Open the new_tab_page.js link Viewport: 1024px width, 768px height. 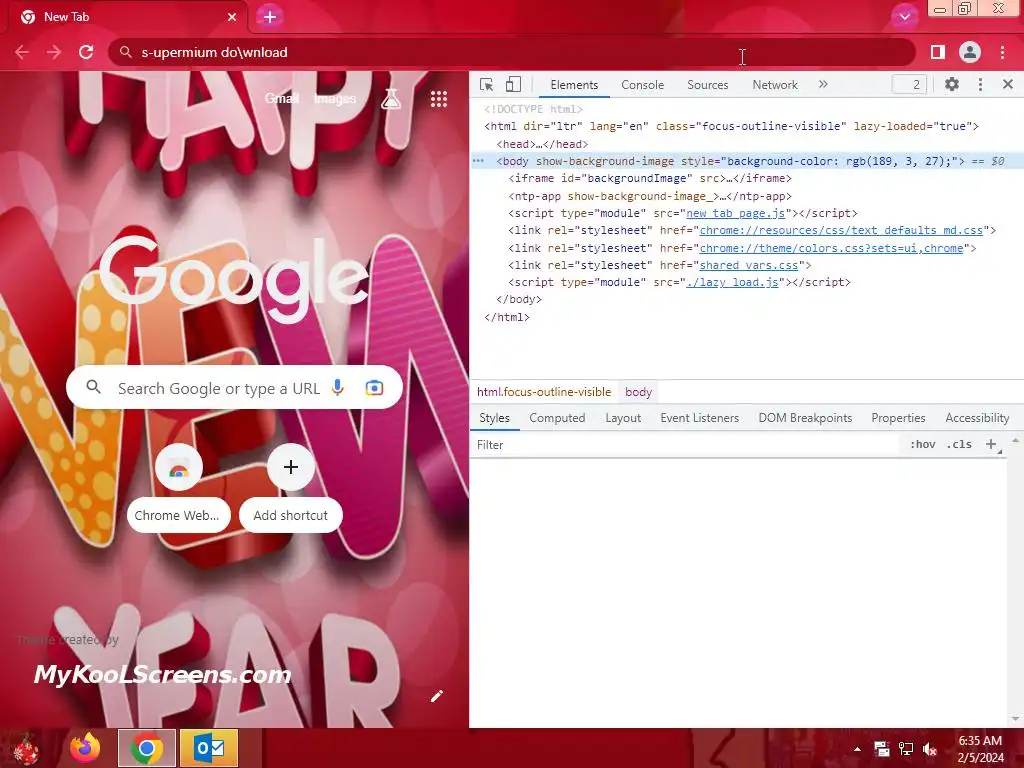(x=735, y=213)
